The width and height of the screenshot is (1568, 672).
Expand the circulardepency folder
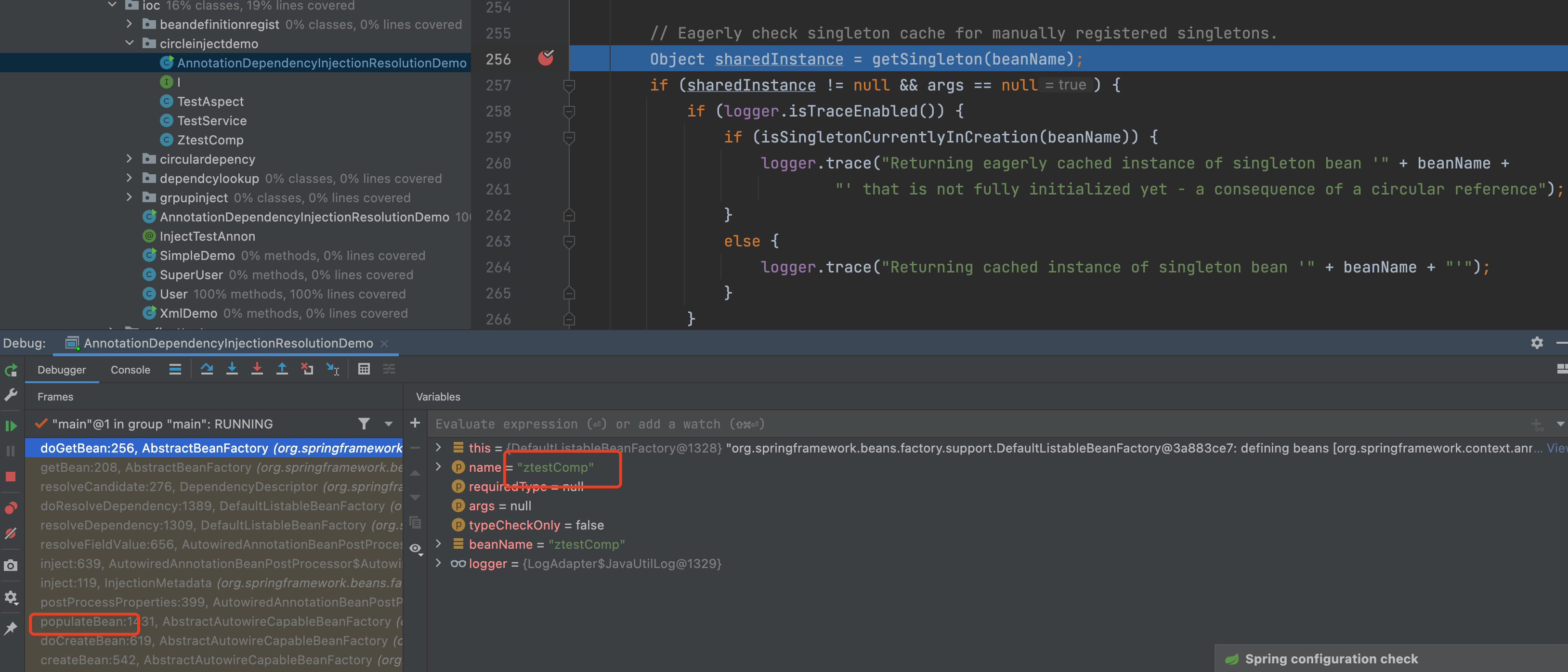[x=129, y=159]
